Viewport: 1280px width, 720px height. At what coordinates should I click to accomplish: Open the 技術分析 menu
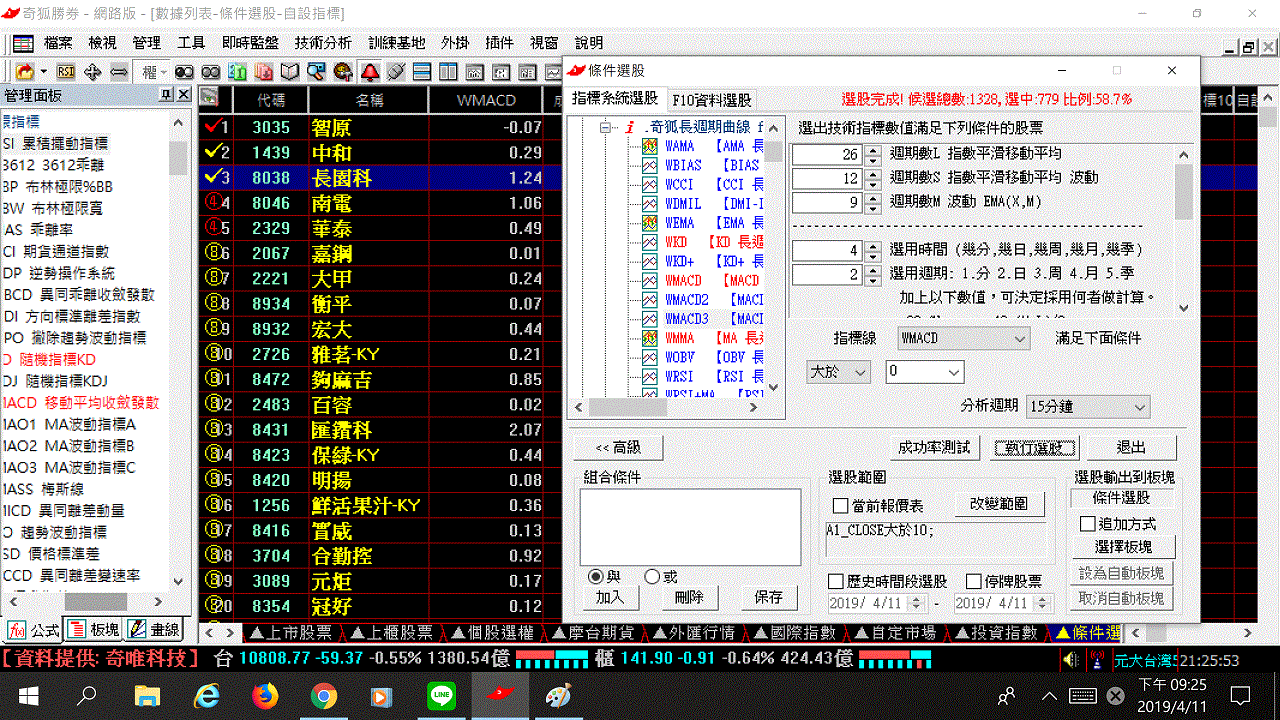323,43
